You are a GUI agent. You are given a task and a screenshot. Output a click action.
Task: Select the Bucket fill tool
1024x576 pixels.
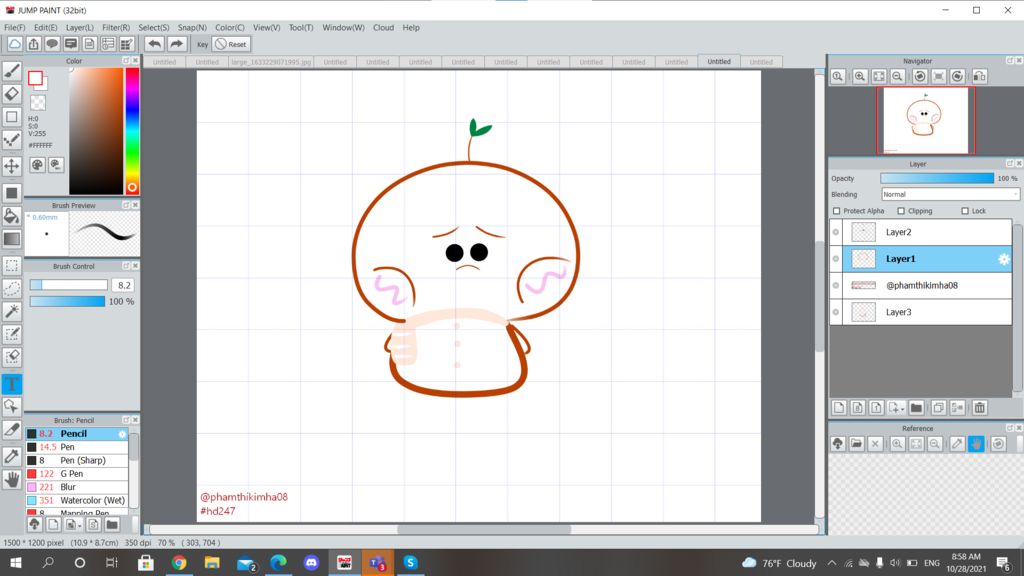tap(12, 216)
